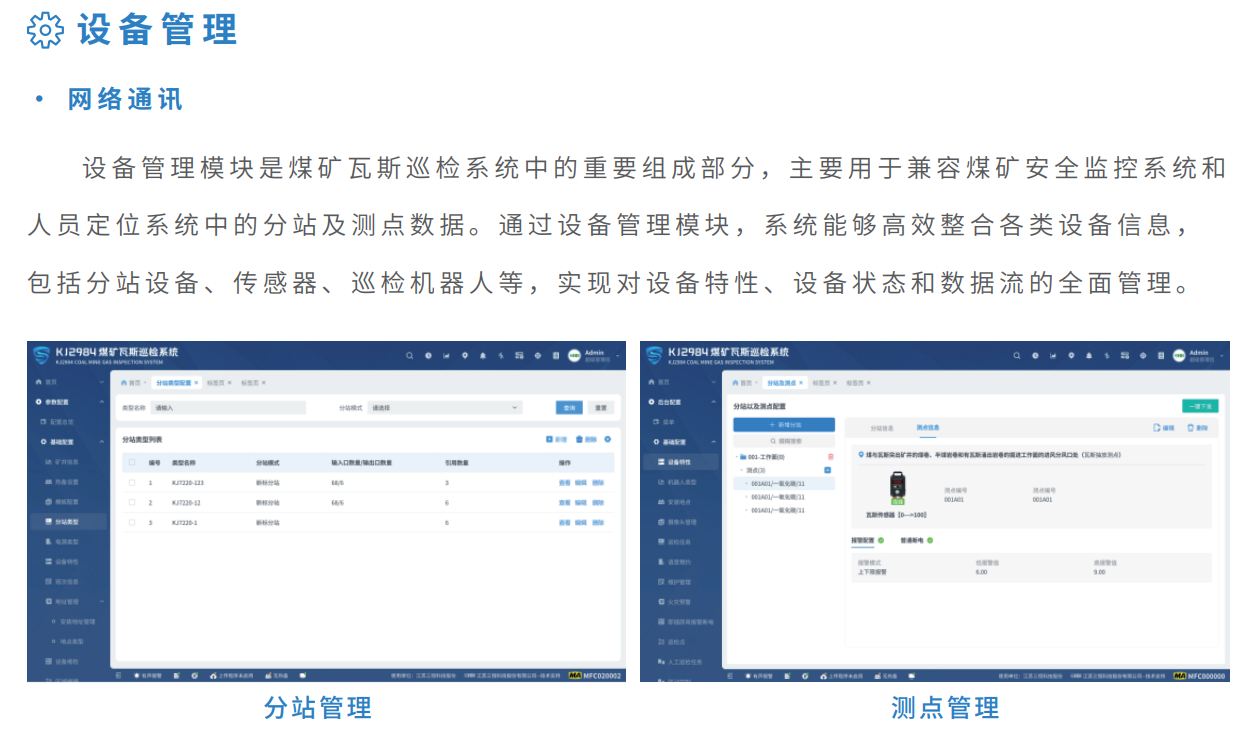Click the blue 新增分站 button above the tree
1255x734 pixels.
pos(784,425)
